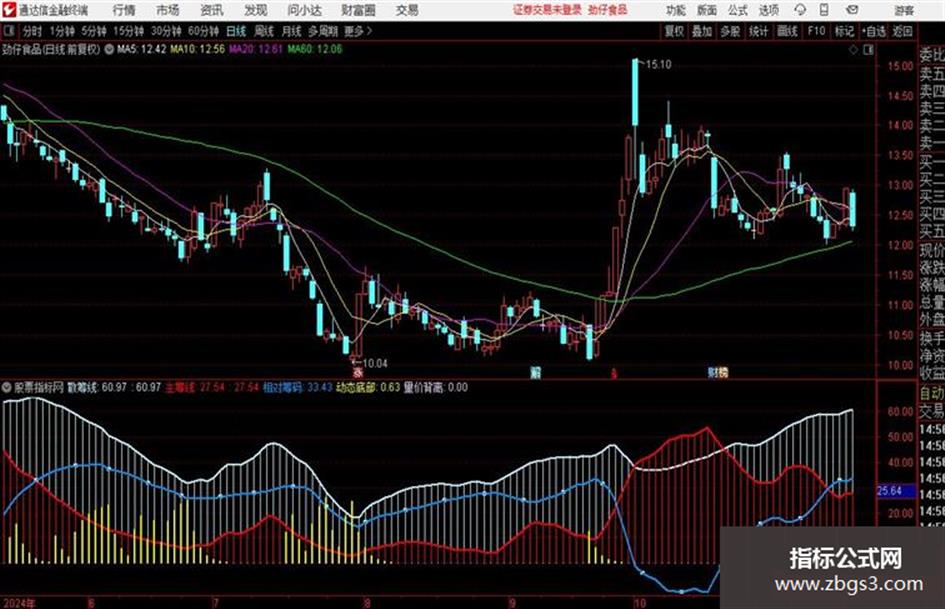Select the 日线 daily period tab
Image resolution: width=945 pixels, height=609 pixels.
(236, 31)
